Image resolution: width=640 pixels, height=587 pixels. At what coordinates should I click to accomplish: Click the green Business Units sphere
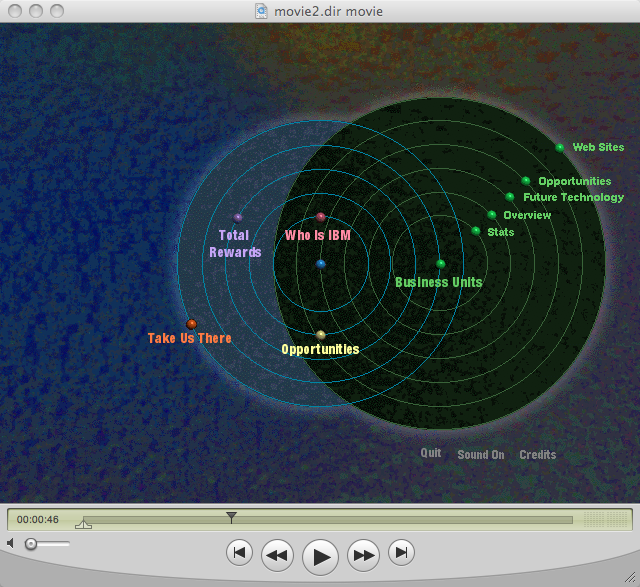pyautogui.click(x=440, y=264)
